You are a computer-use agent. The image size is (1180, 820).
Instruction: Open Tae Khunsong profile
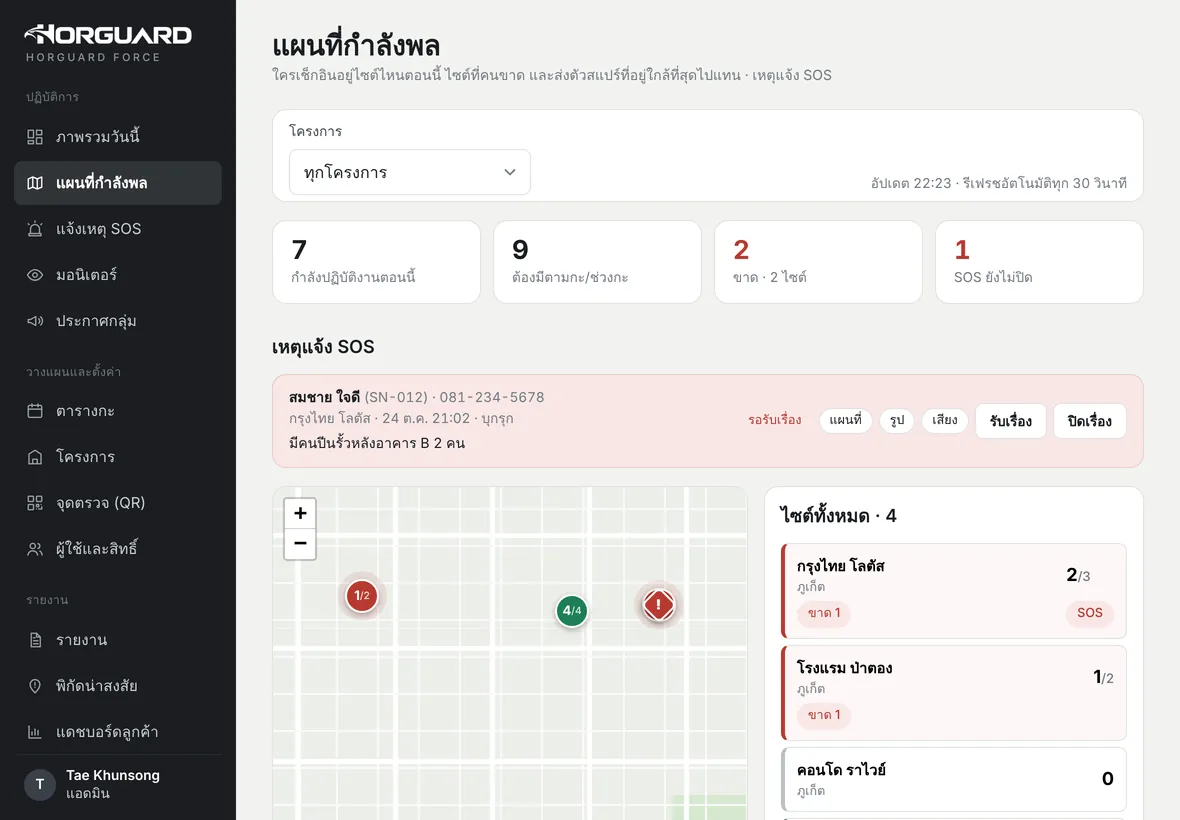(x=118, y=784)
